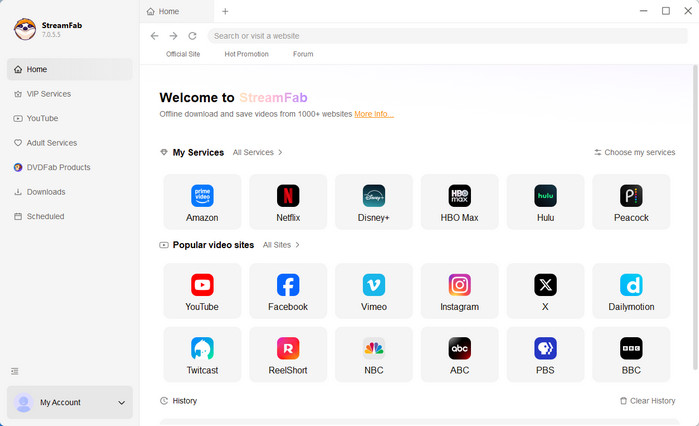Open the sidebar YouTube section

pos(70,118)
